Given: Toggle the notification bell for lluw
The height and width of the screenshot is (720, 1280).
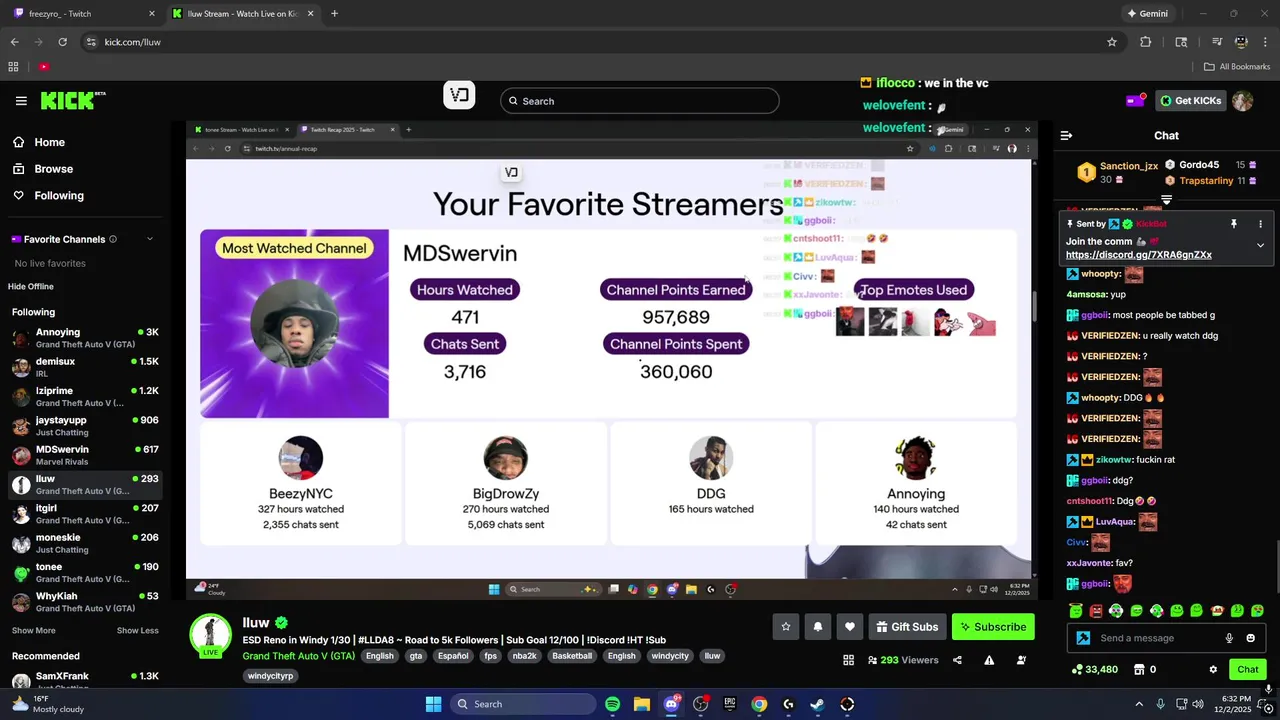Looking at the screenshot, I should (x=818, y=627).
